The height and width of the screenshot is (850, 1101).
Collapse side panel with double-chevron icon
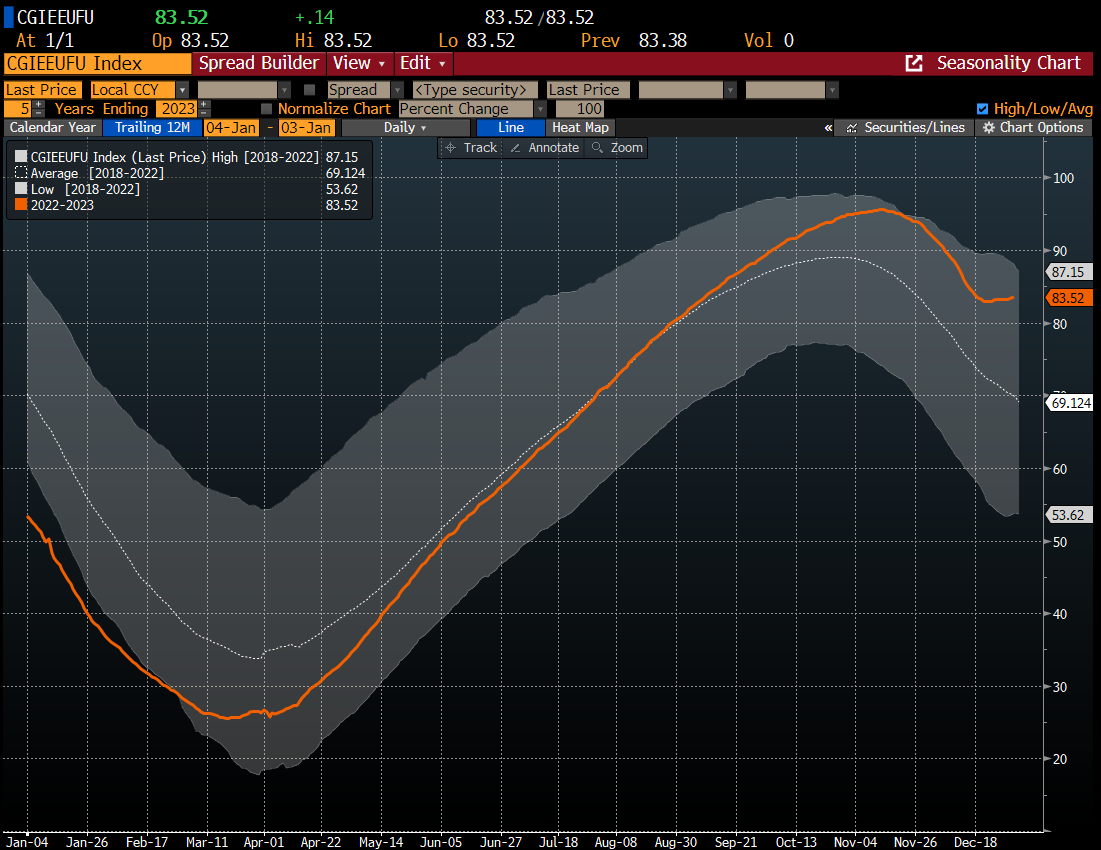828,127
